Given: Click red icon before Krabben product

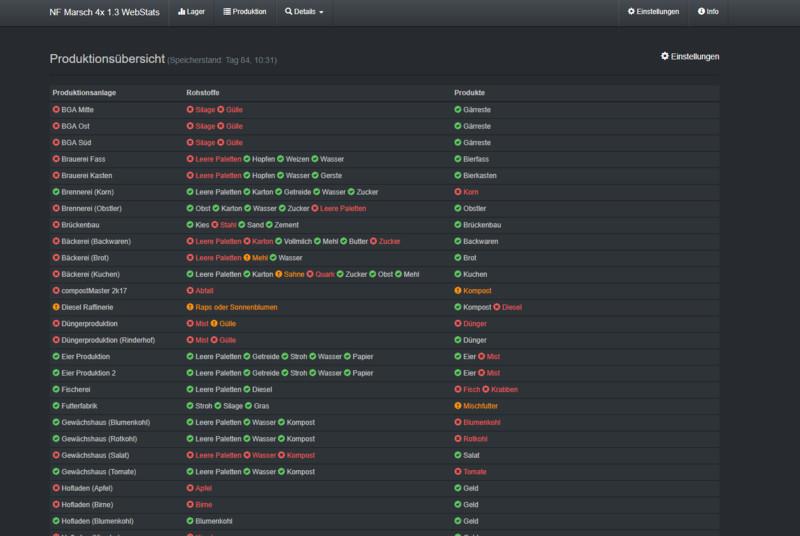Looking at the screenshot, I should [x=486, y=389].
